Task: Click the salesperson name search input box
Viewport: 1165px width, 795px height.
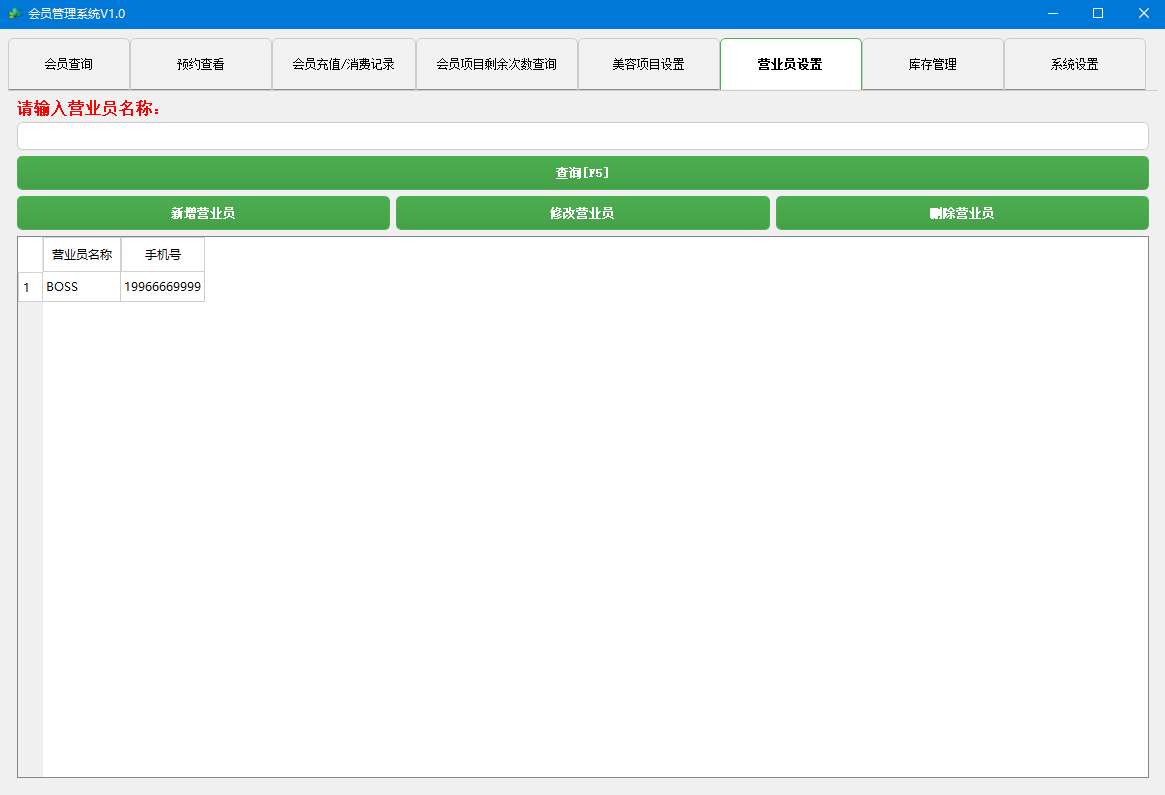Action: (x=582, y=135)
